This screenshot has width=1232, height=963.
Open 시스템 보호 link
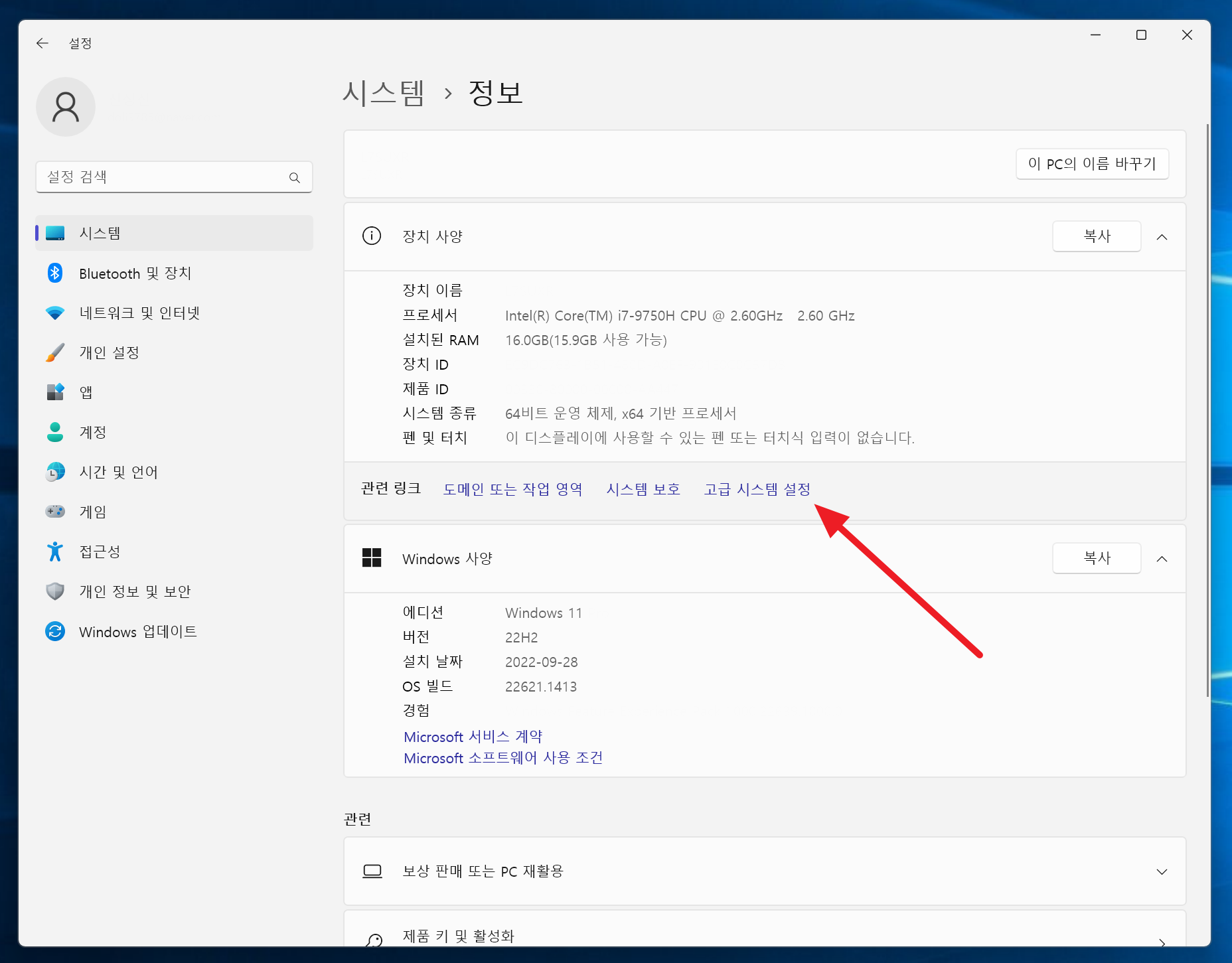coord(643,489)
